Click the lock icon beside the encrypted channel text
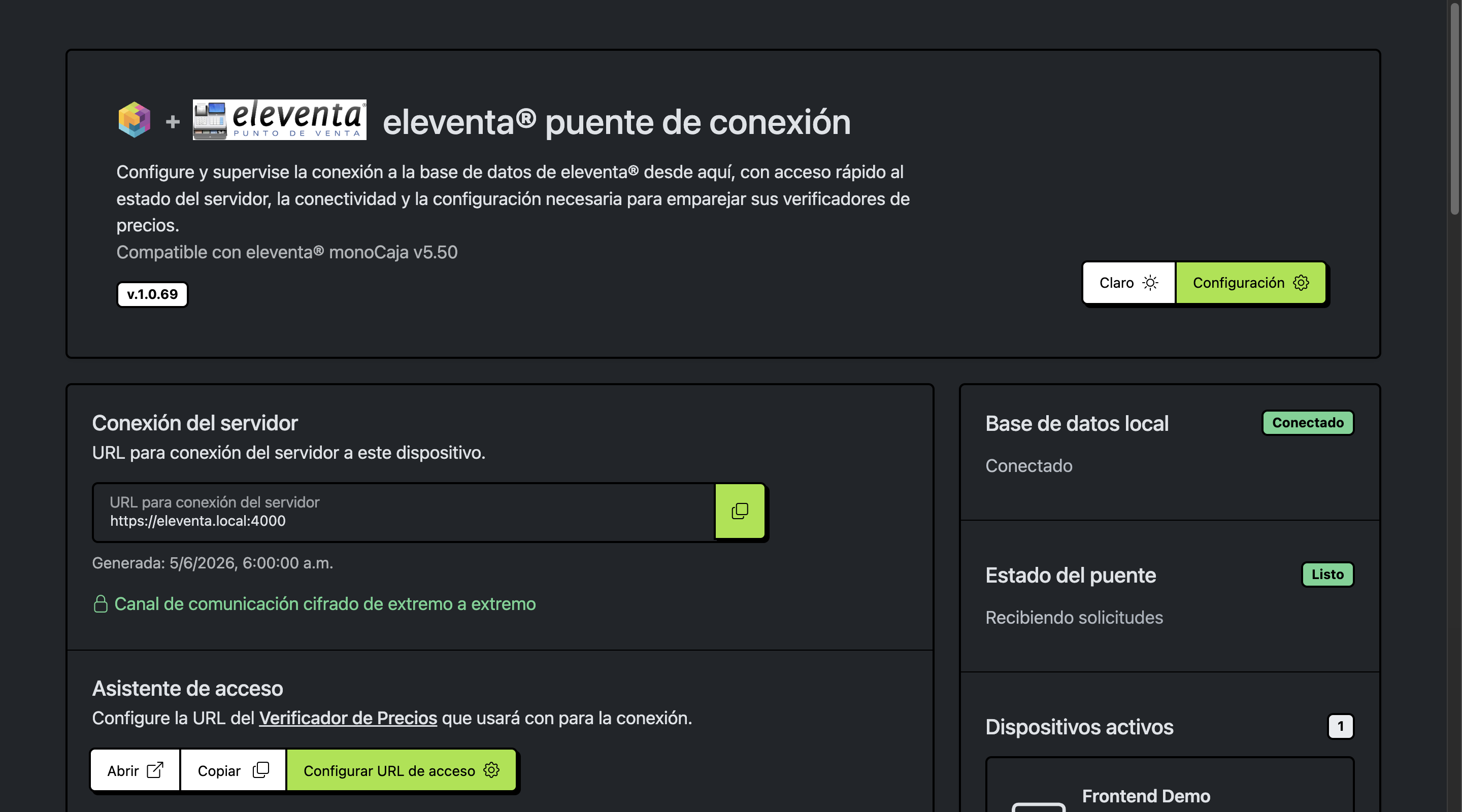This screenshot has height=812, width=1462. (101, 604)
